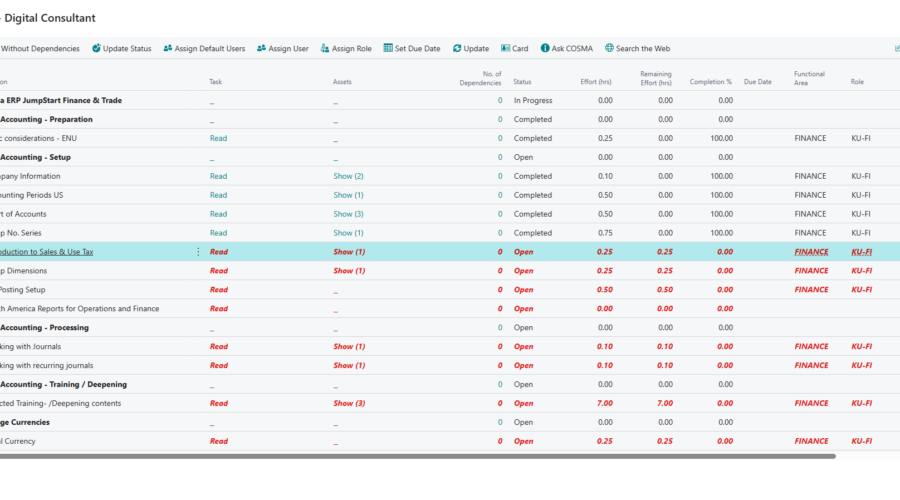Click the Assign Role icon
This screenshot has height=500, width=900.
(x=325, y=48)
